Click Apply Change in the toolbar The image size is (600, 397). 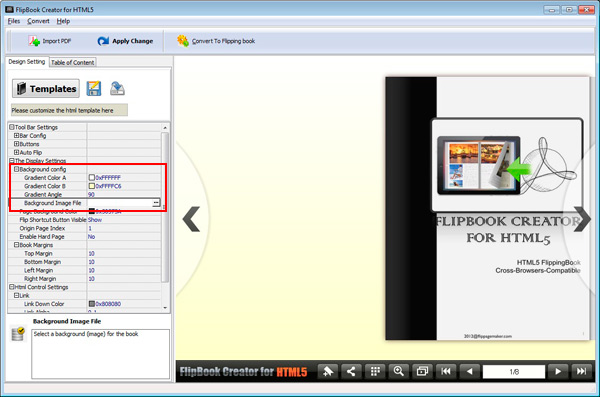[x=125, y=41]
